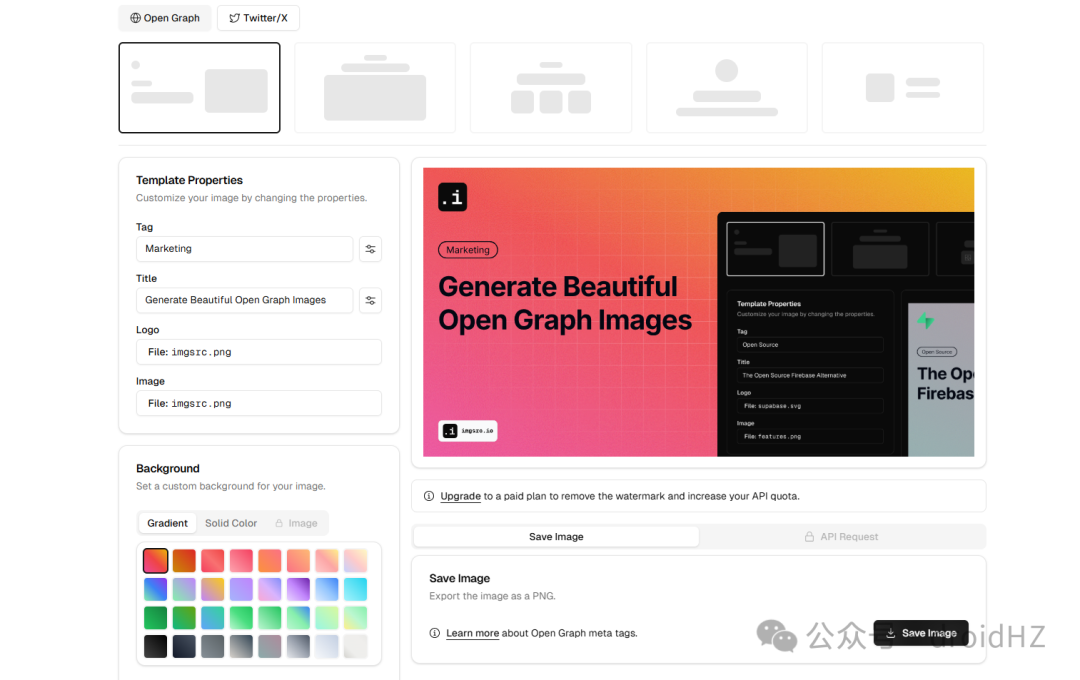The height and width of the screenshot is (680, 1080).
Task: Pick the three-column grid layout template
Action: click(x=551, y=87)
